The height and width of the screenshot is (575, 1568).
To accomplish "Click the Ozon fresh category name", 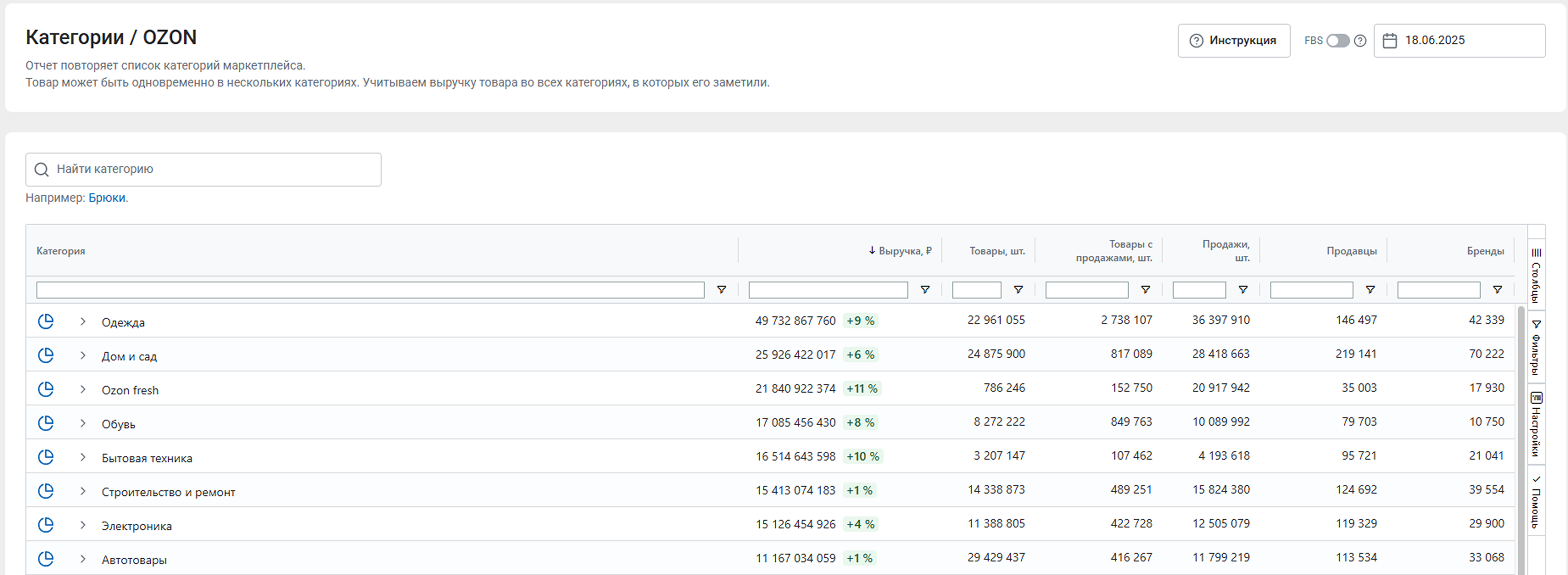I will [x=130, y=391].
